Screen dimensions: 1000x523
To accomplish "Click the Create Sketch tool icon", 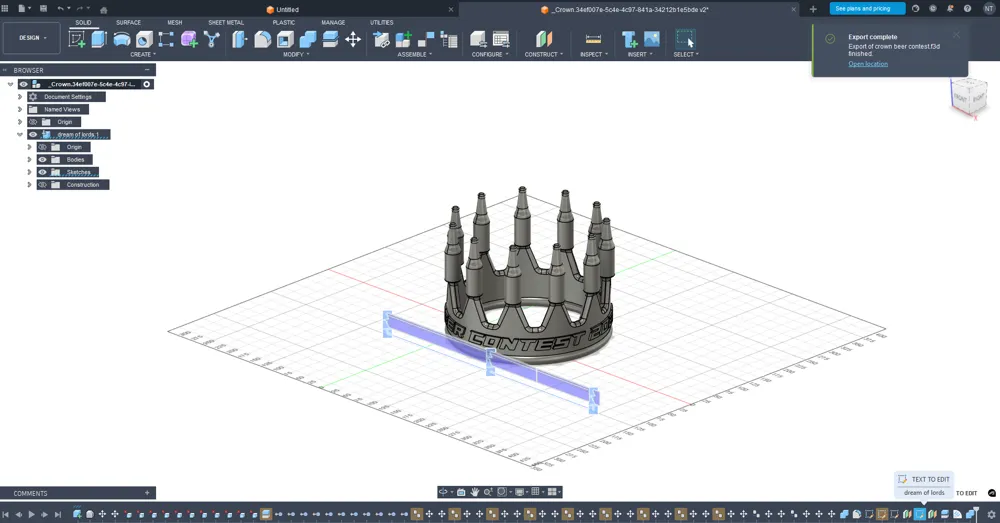I will (77, 40).
